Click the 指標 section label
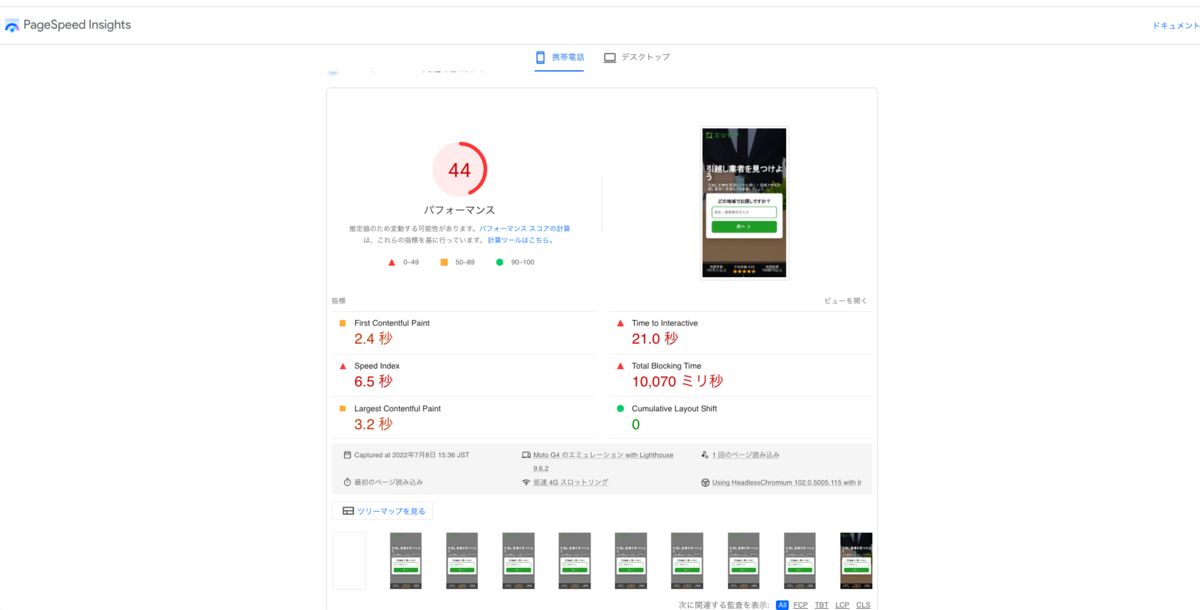1200x610 pixels. [x=338, y=300]
